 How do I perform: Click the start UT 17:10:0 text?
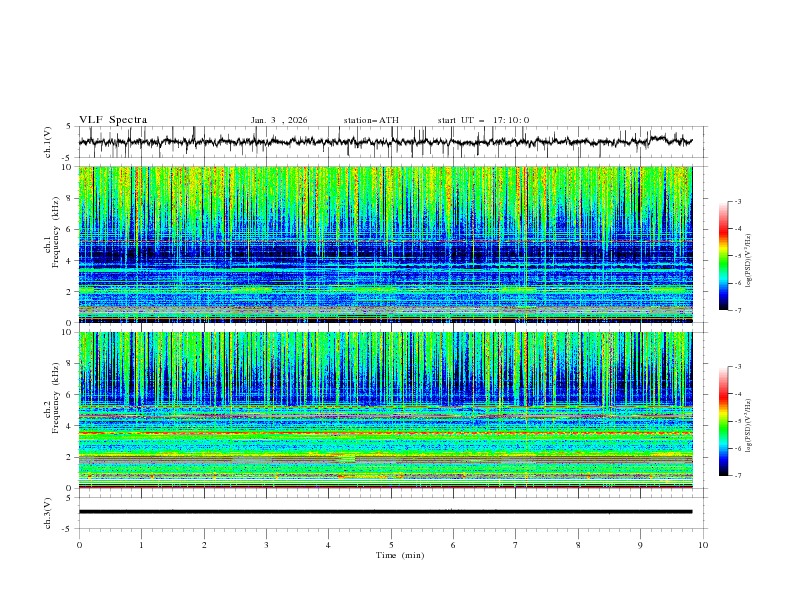tap(483, 120)
